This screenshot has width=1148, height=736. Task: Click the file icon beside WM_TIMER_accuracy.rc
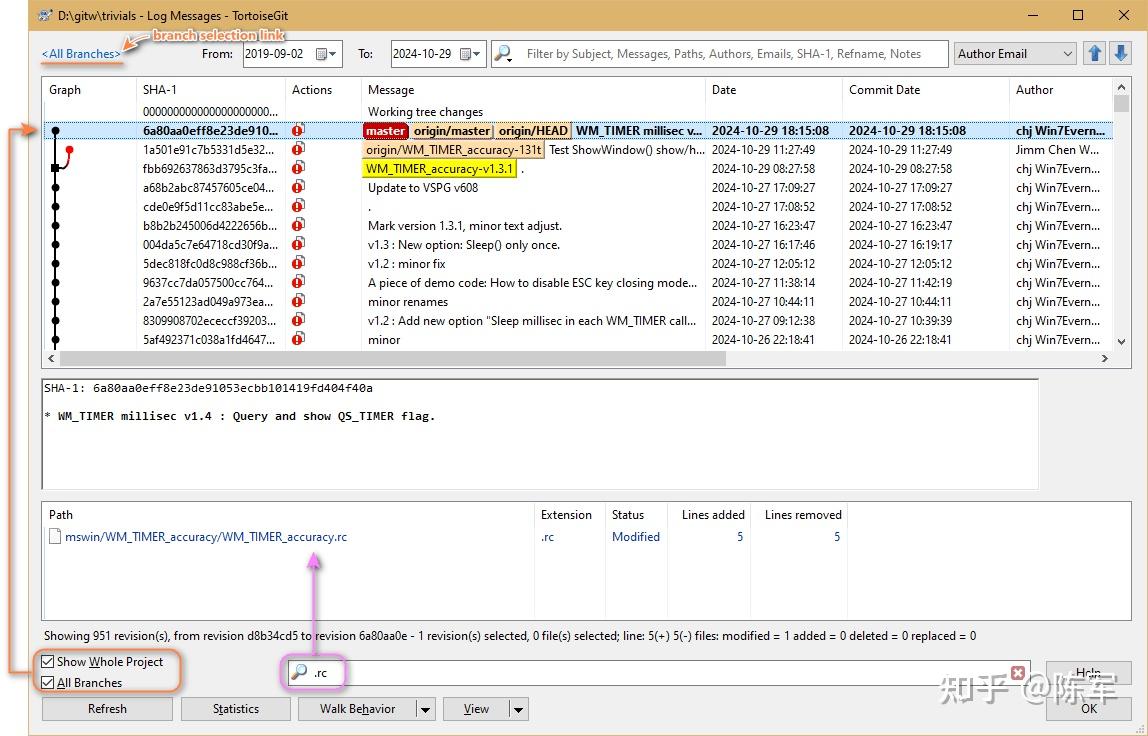[x=56, y=537]
